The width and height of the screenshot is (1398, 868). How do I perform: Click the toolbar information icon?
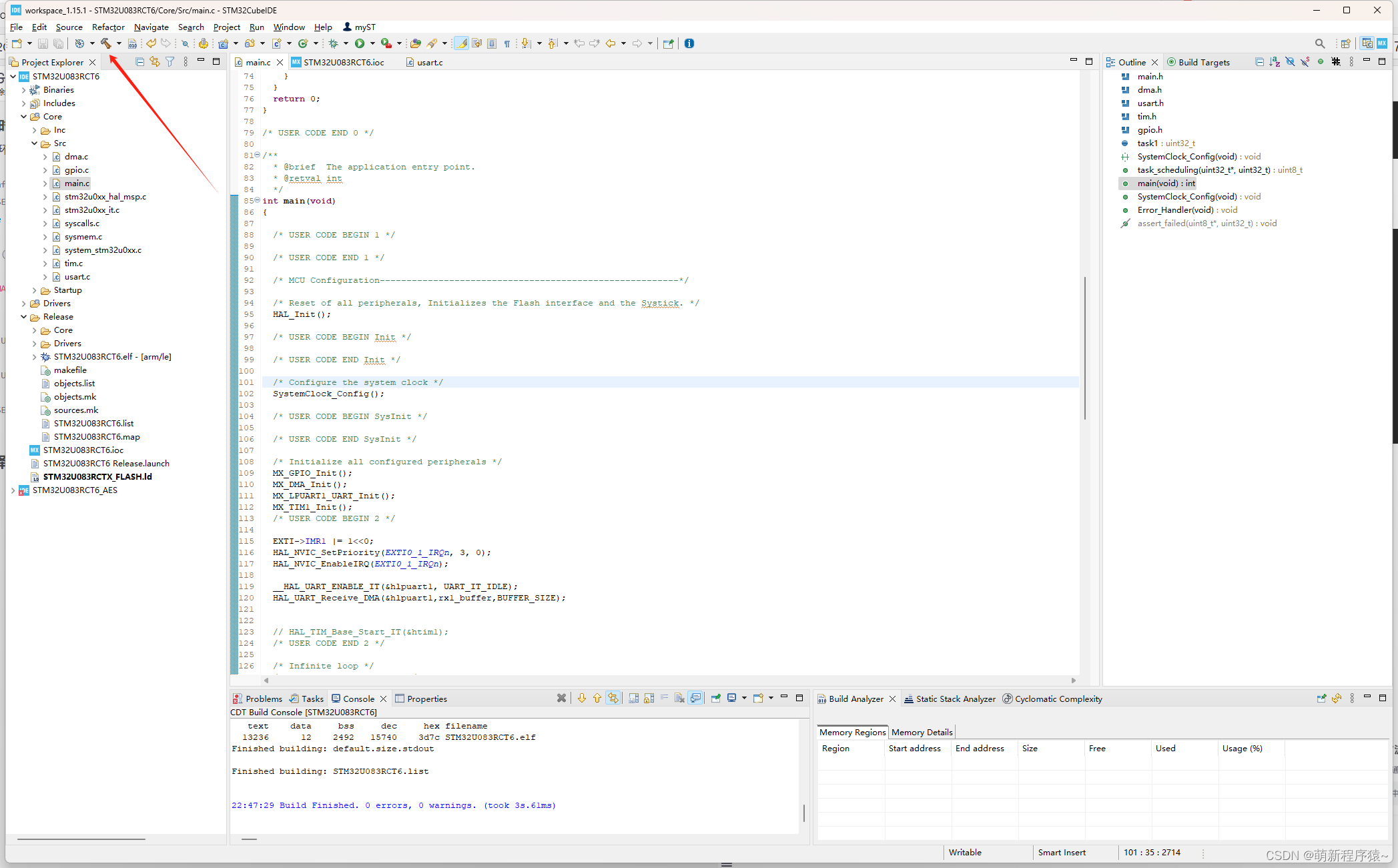689,43
